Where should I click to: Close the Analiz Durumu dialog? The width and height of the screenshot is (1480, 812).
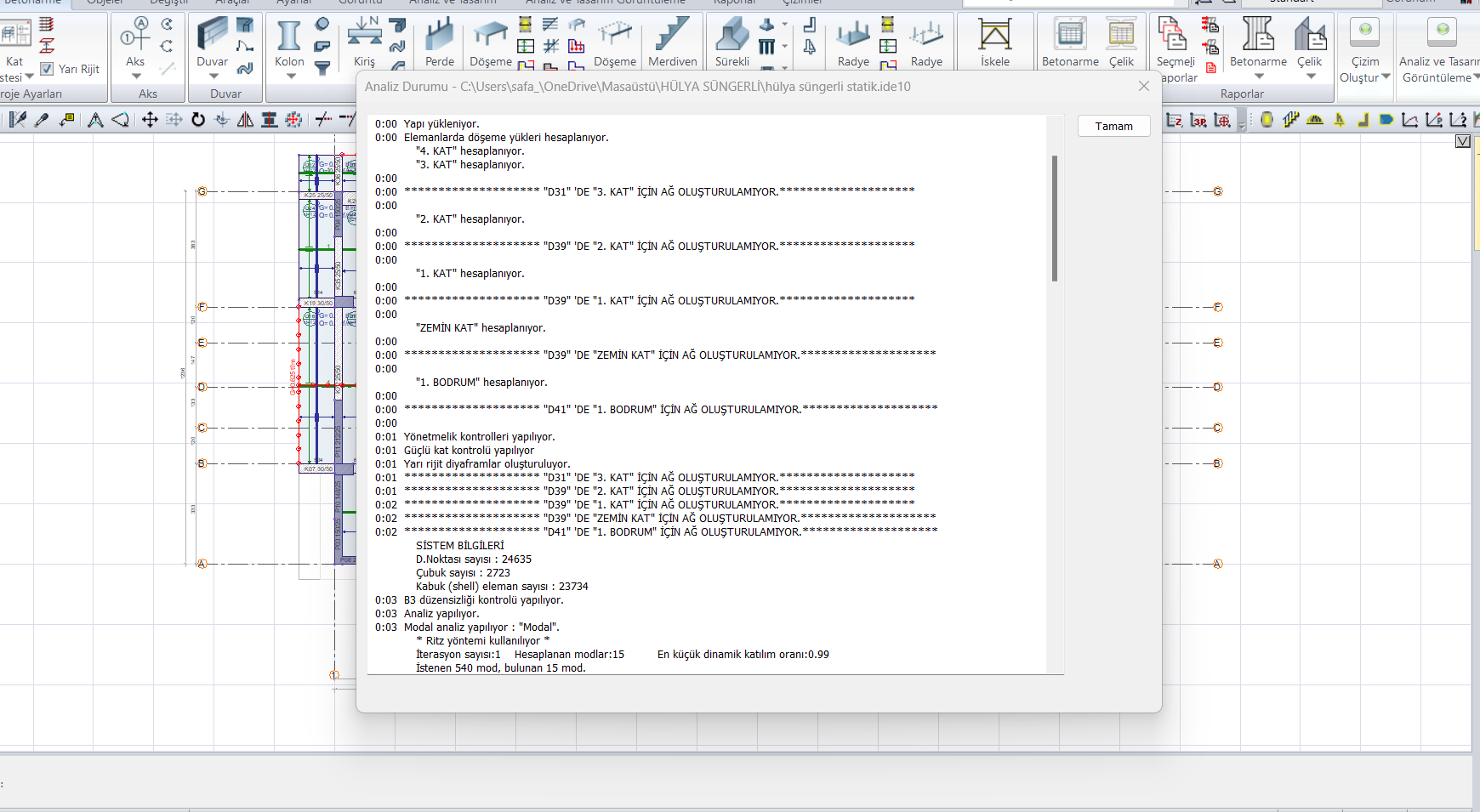[x=1143, y=86]
